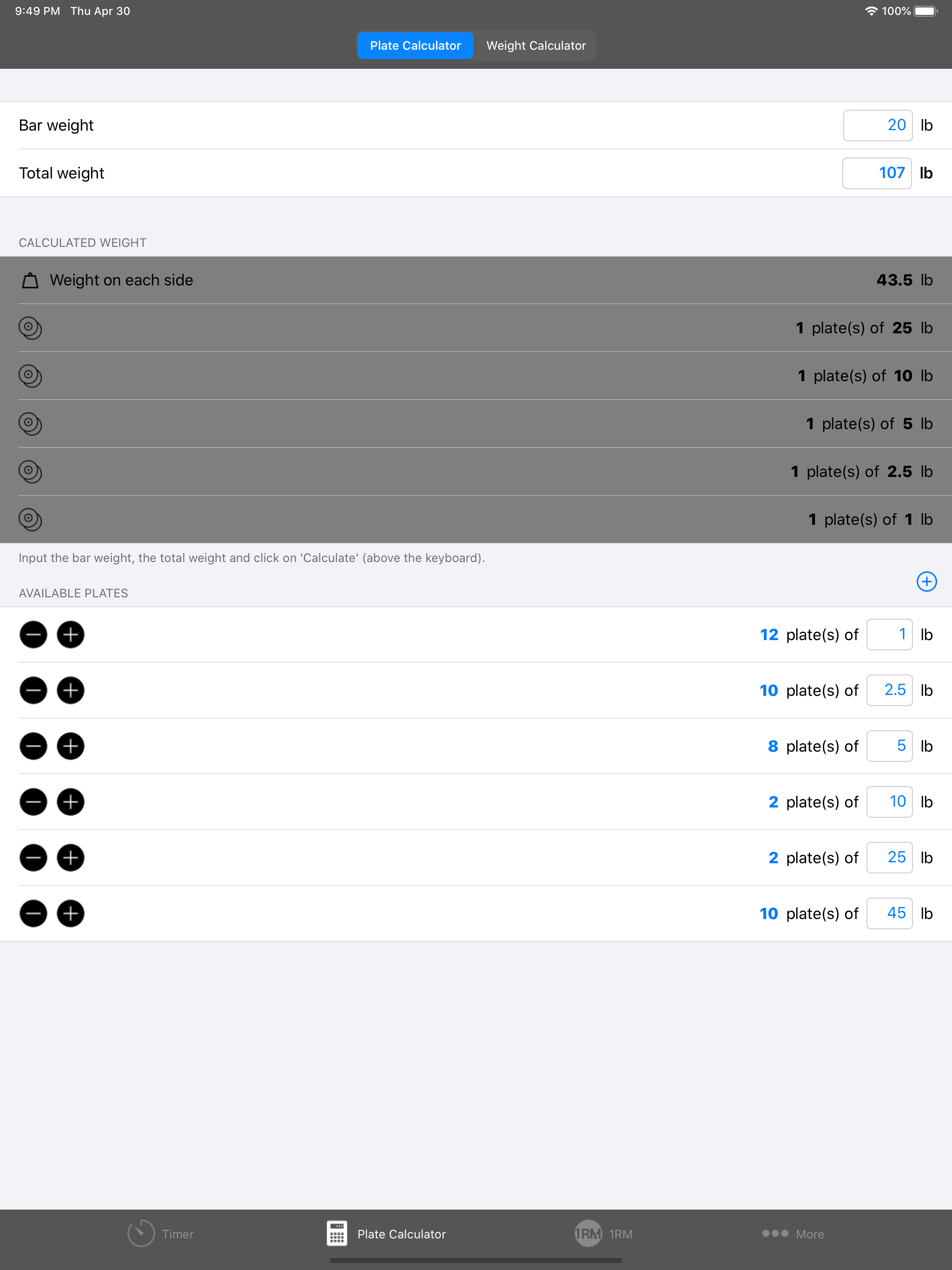The image size is (952, 1270).
Task: Click the 2.5 lb plate weight field
Action: click(889, 690)
